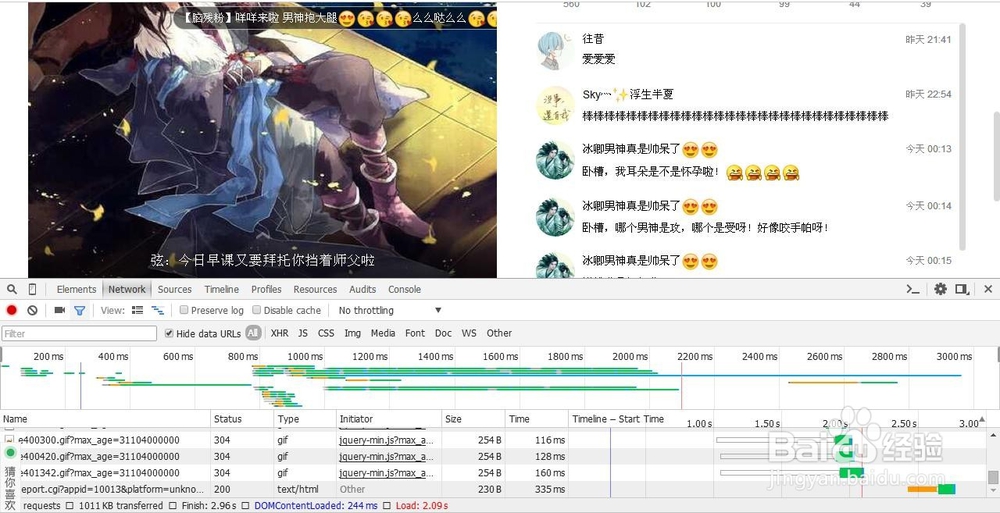
Task: Open DevTools settings gear
Action: pos(941,289)
